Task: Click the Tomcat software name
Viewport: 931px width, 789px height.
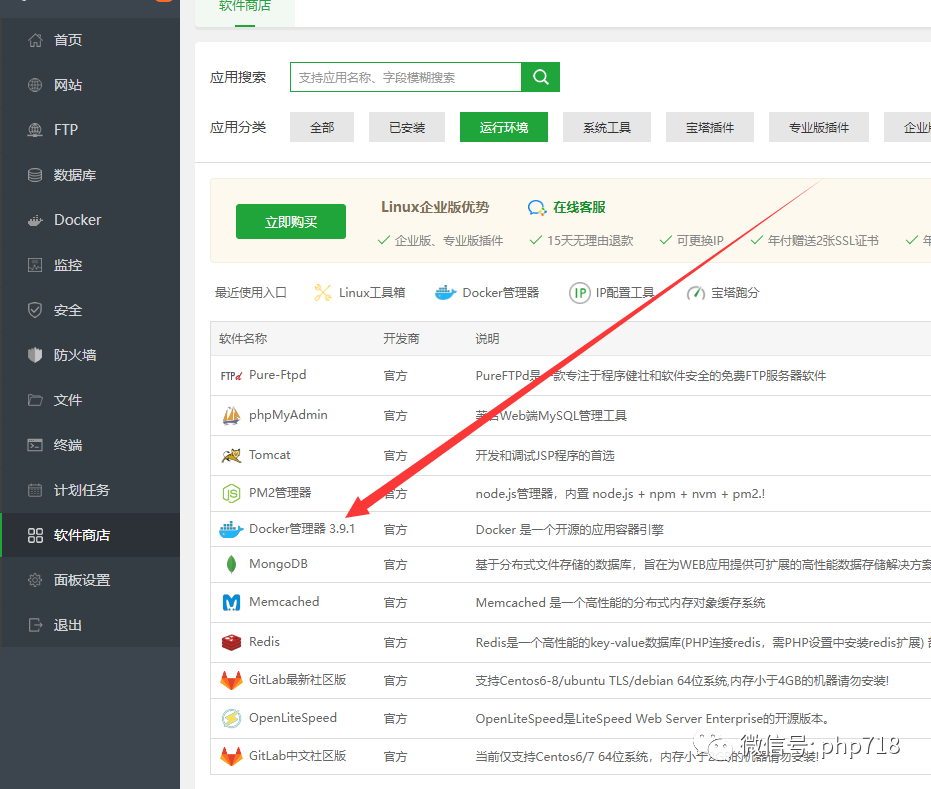Action: [270, 455]
